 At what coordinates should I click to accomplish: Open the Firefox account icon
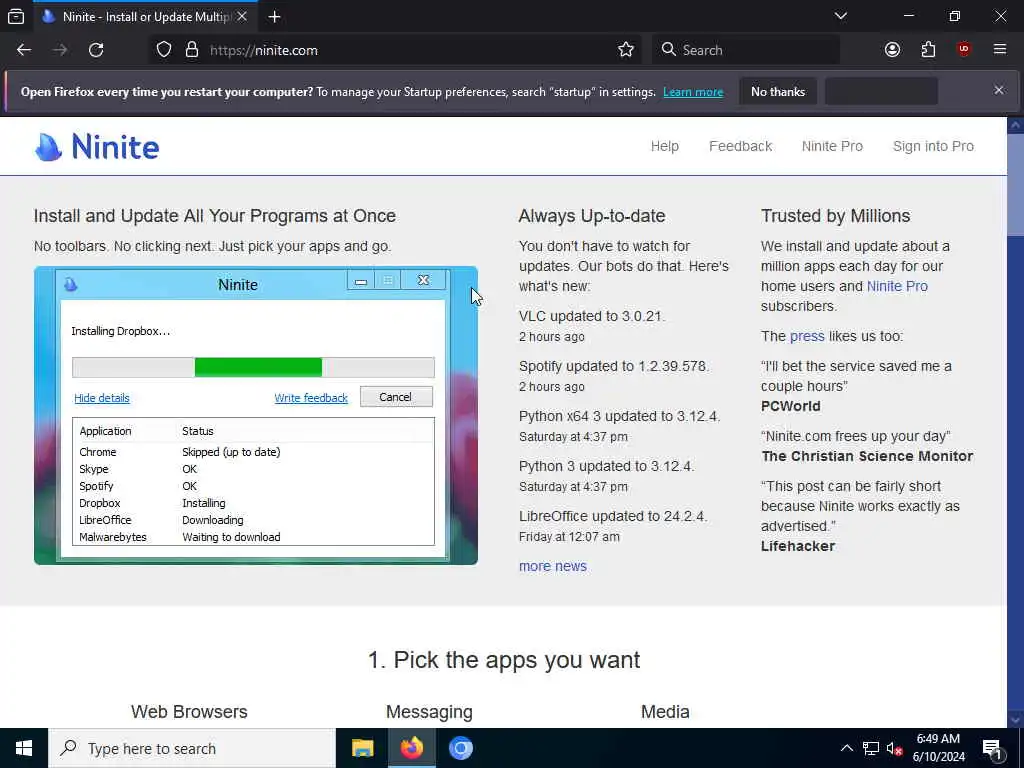click(892, 50)
